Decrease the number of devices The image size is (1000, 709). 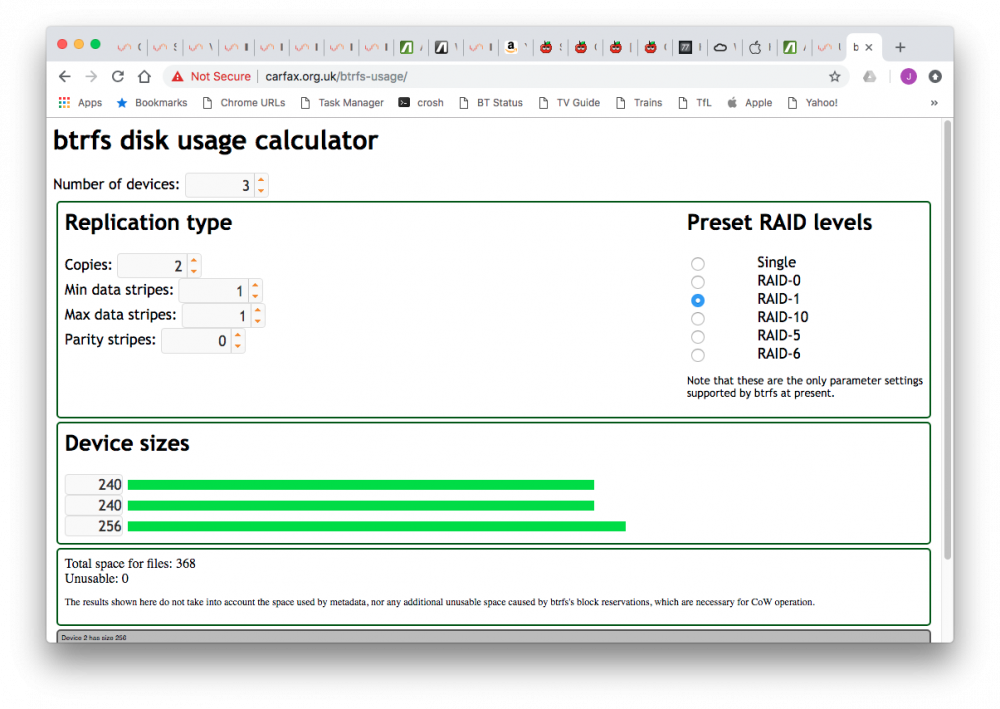[x=261, y=190]
